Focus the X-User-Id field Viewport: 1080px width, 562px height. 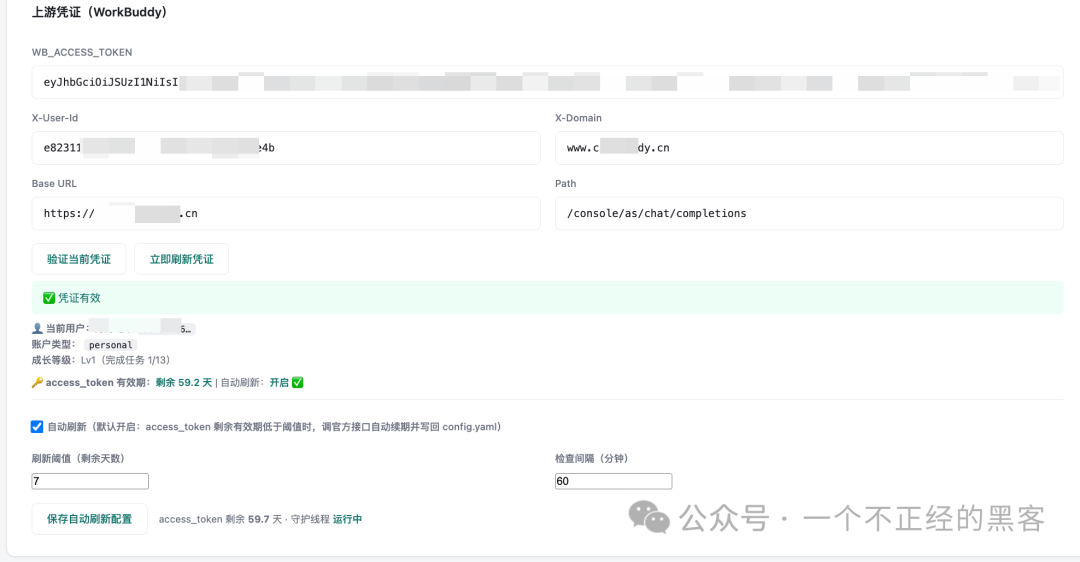pos(286,147)
